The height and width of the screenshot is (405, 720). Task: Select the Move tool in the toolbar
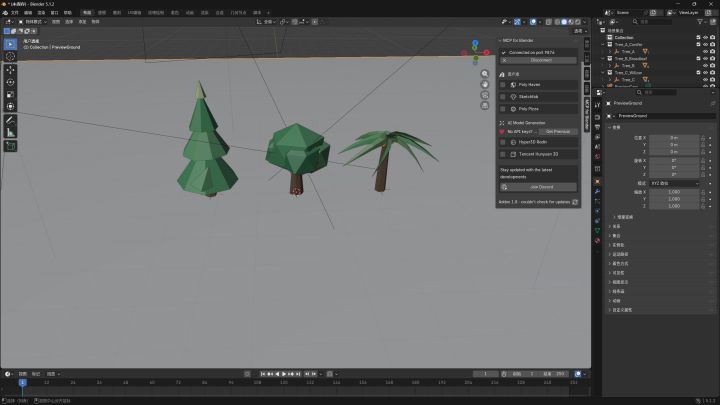click(10, 70)
